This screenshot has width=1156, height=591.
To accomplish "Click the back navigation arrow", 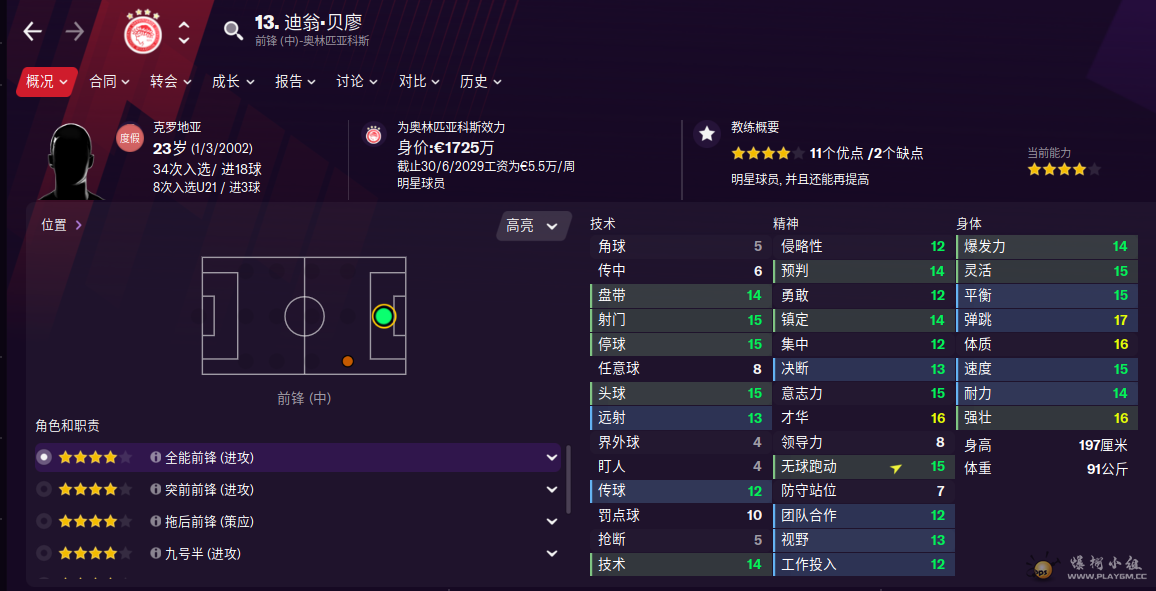I will click(33, 31).
